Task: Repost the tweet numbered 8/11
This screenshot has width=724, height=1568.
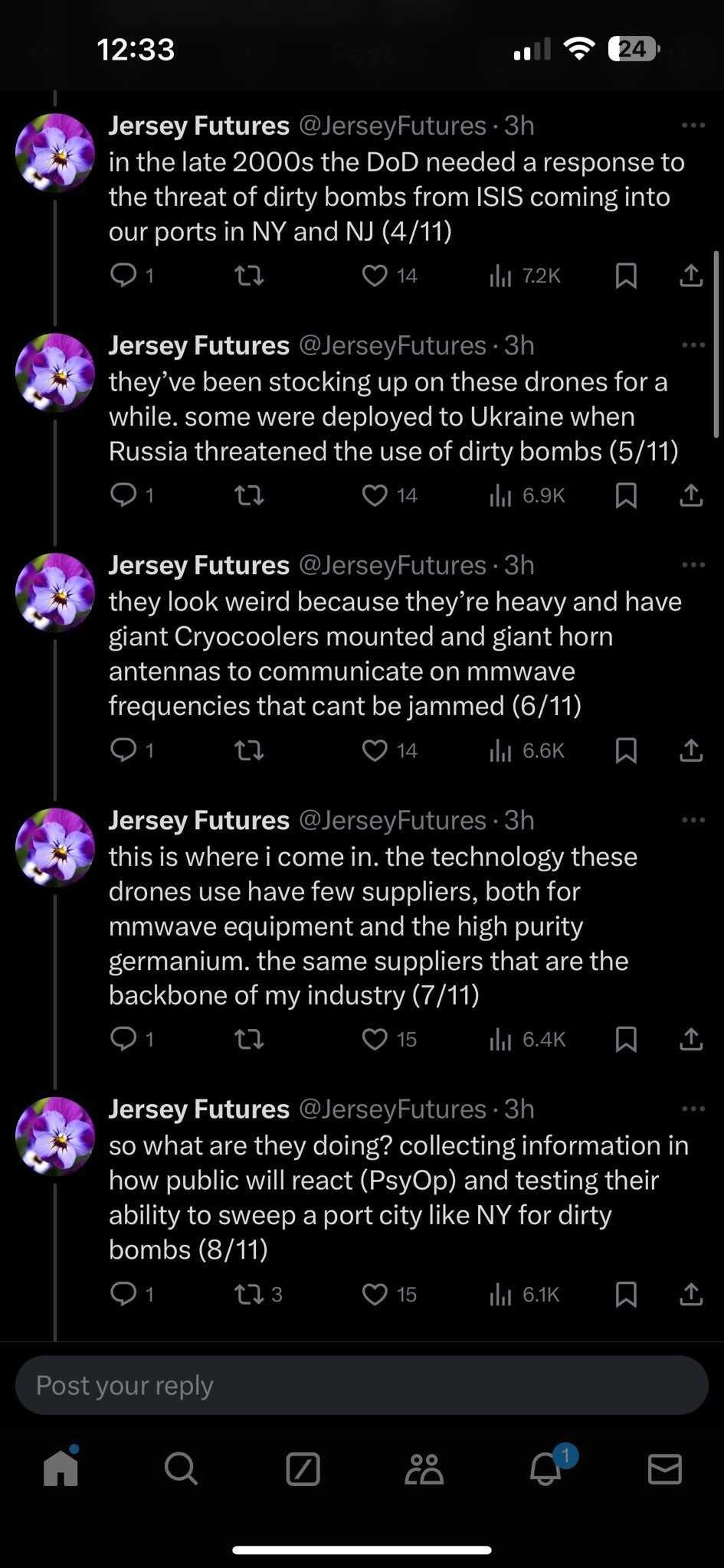Action: 248,1295
